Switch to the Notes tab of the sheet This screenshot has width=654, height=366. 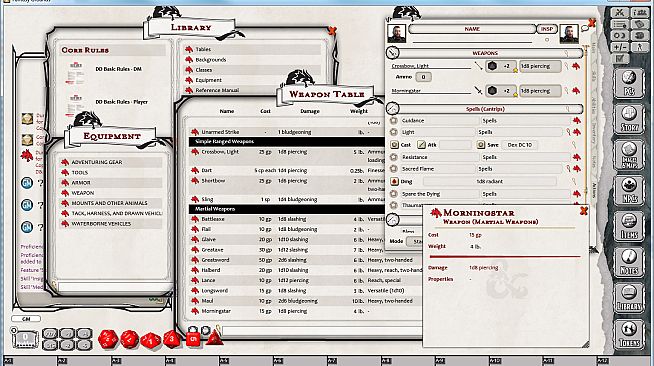point(594,161)
